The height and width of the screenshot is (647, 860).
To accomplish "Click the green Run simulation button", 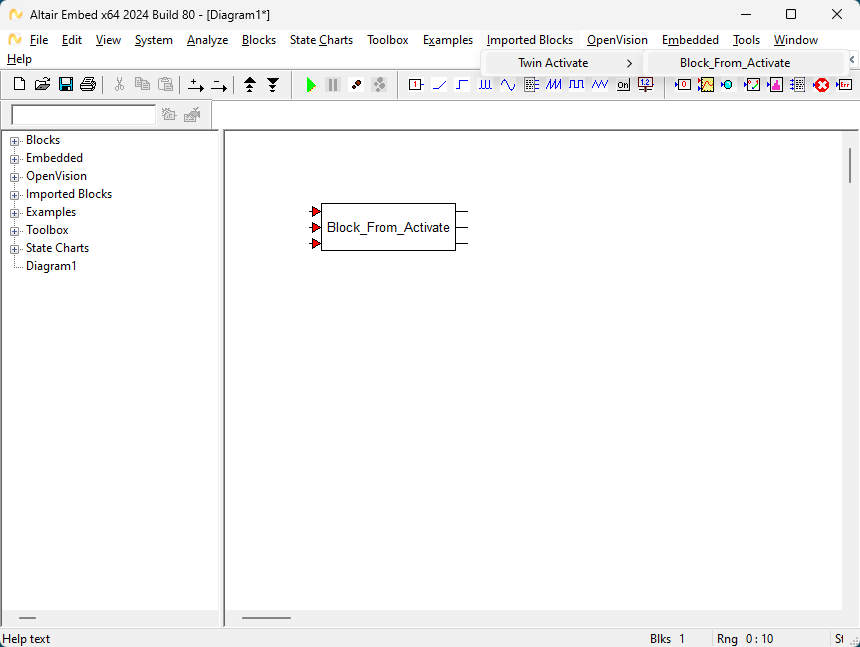I will (x=311, y=85).
